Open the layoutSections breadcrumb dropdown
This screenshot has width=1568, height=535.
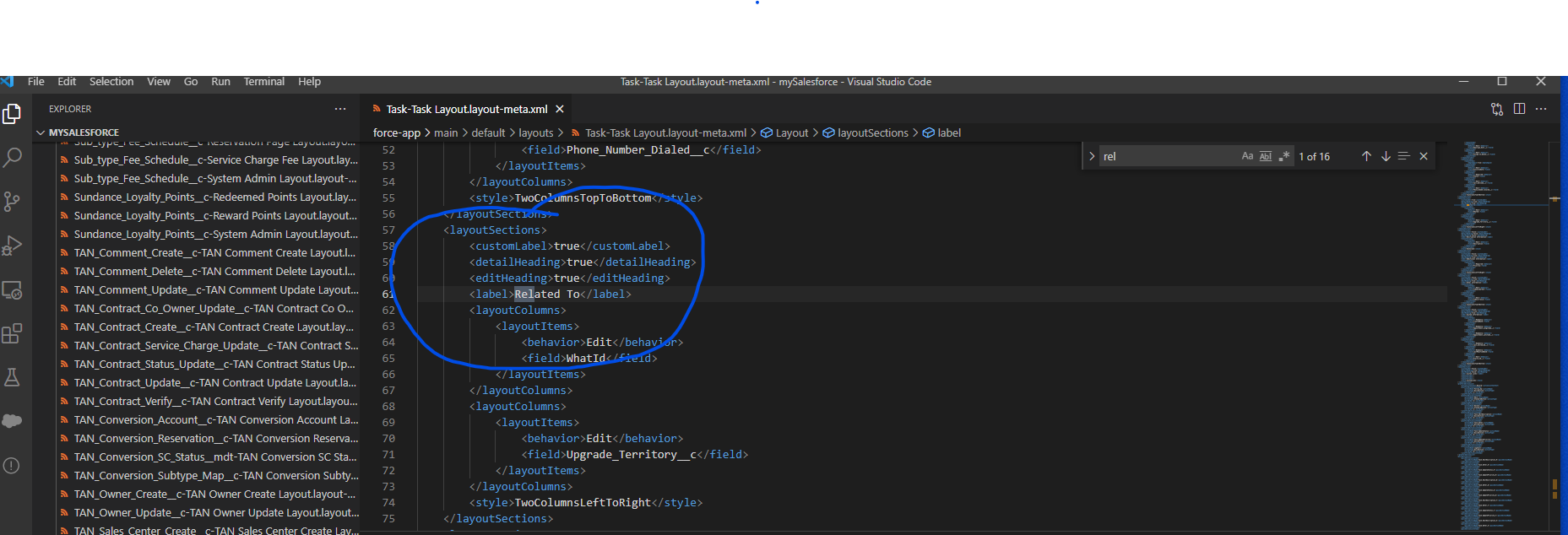pos(872,132)
